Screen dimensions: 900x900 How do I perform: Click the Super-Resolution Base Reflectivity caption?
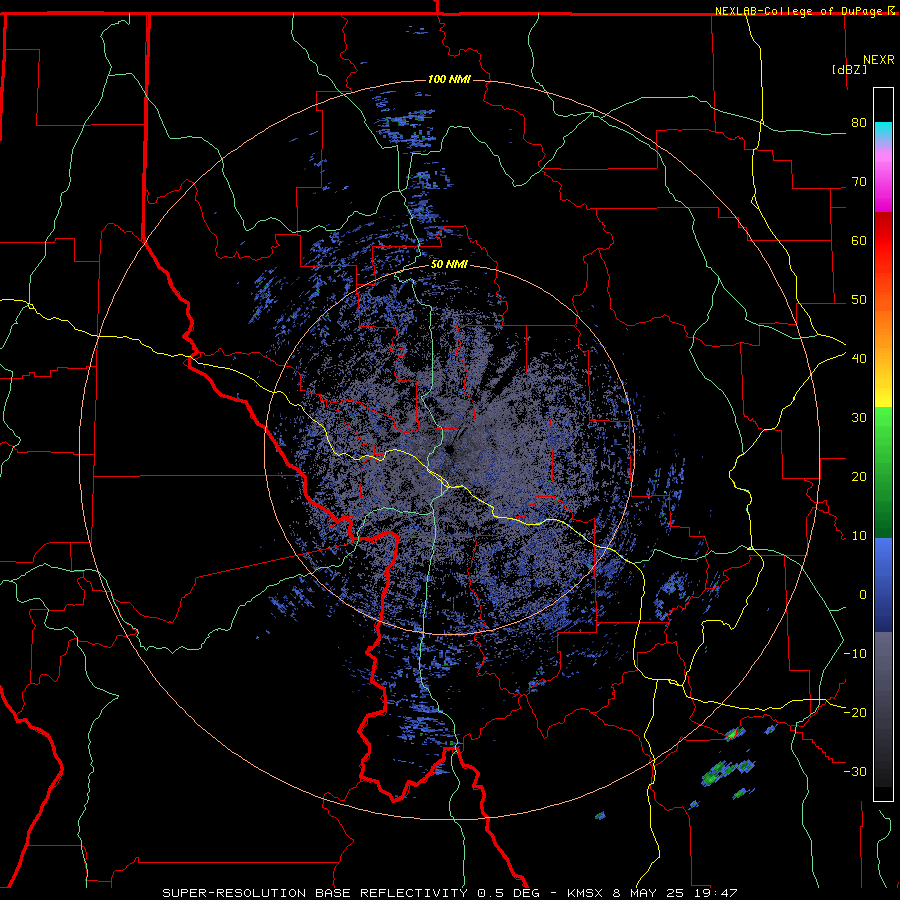click(450, 893)
